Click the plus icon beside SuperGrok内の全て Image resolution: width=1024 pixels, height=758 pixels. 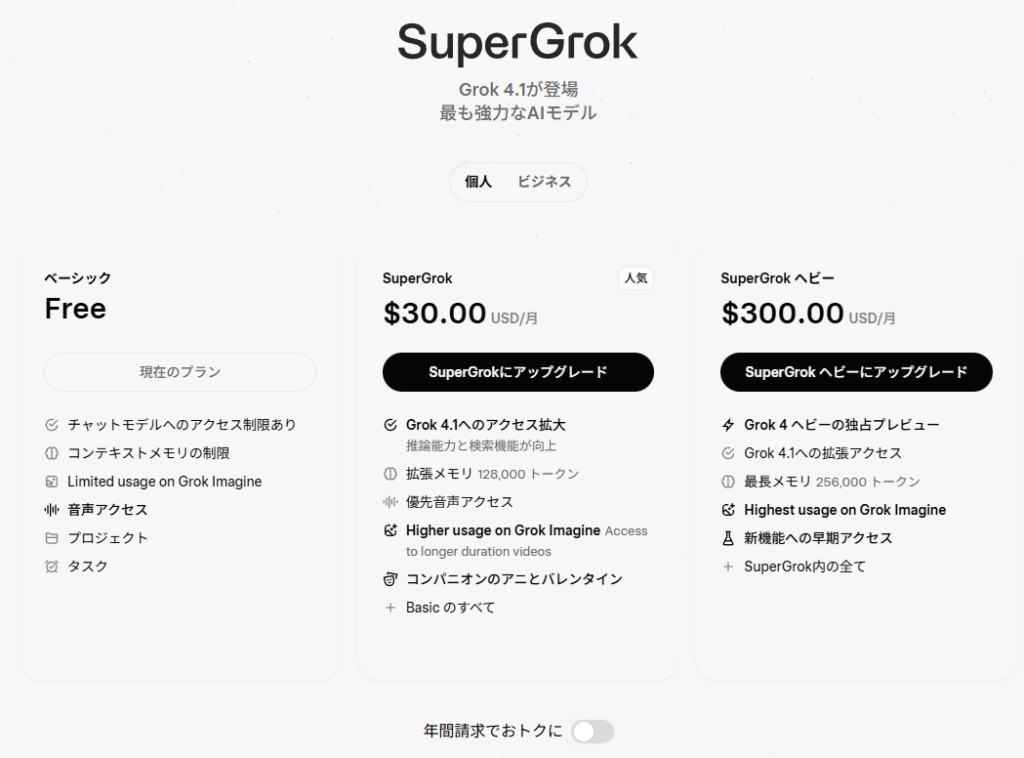click(729, 567)
